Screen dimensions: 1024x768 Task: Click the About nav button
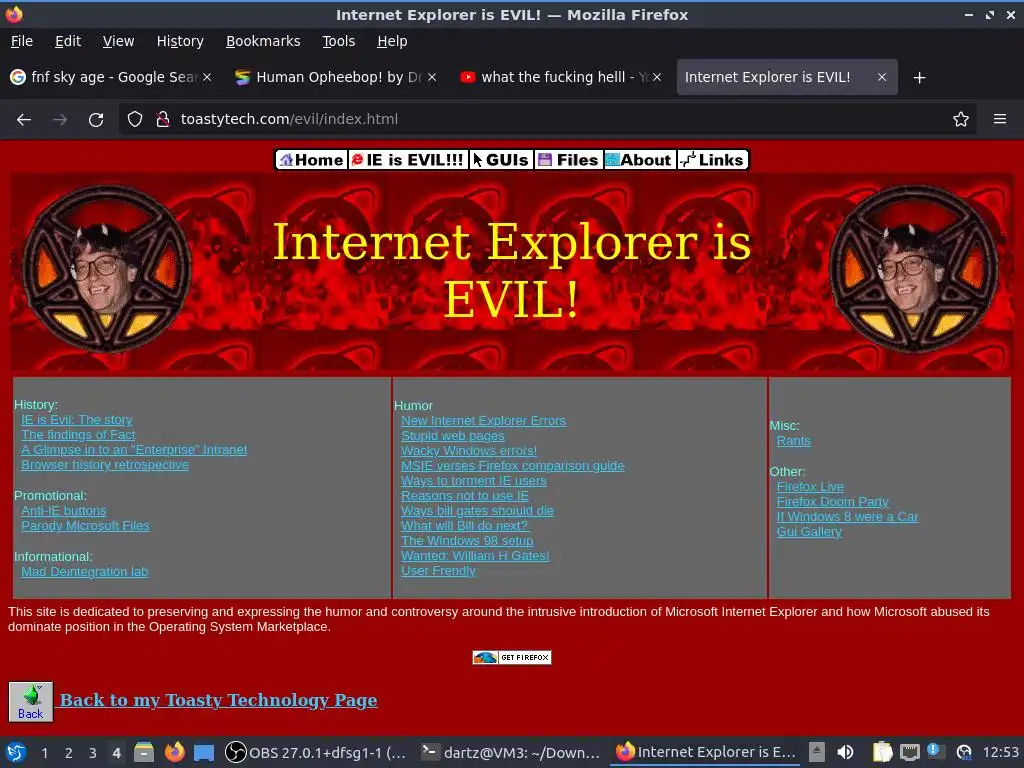click(639, 160)
